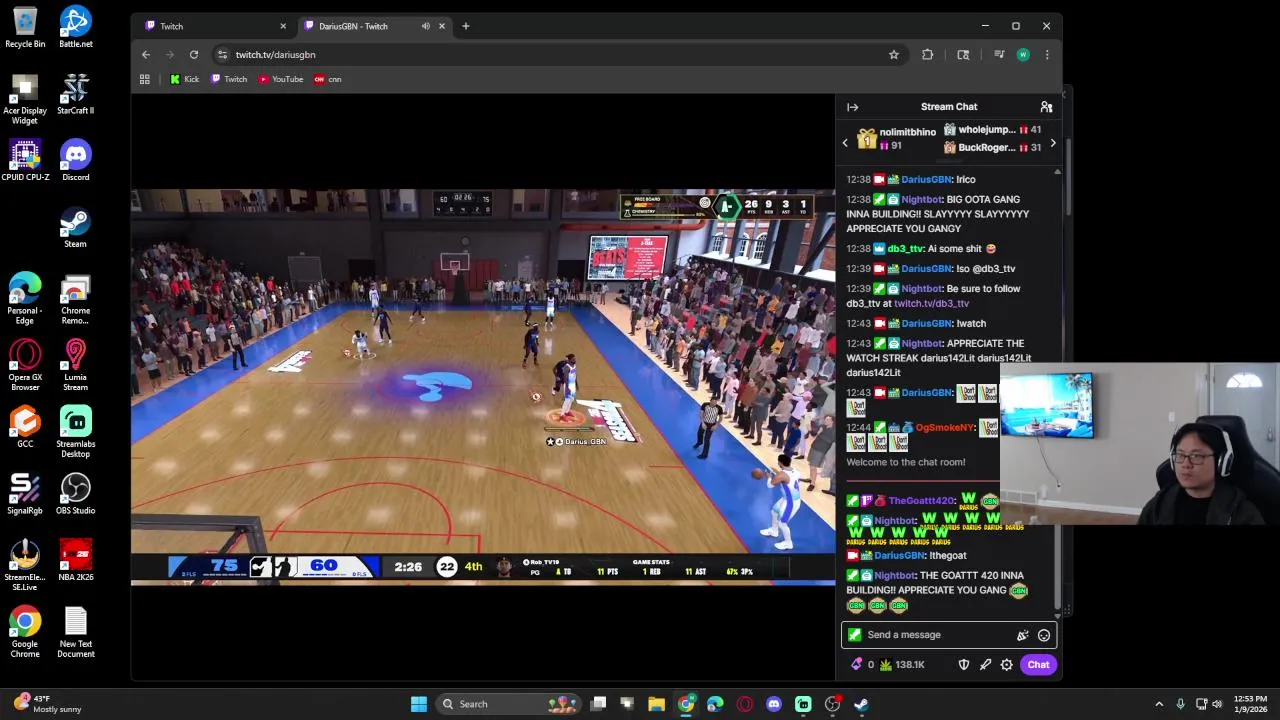
Task: Open the Discord desktop shortcut
Action: pos(75,160)
